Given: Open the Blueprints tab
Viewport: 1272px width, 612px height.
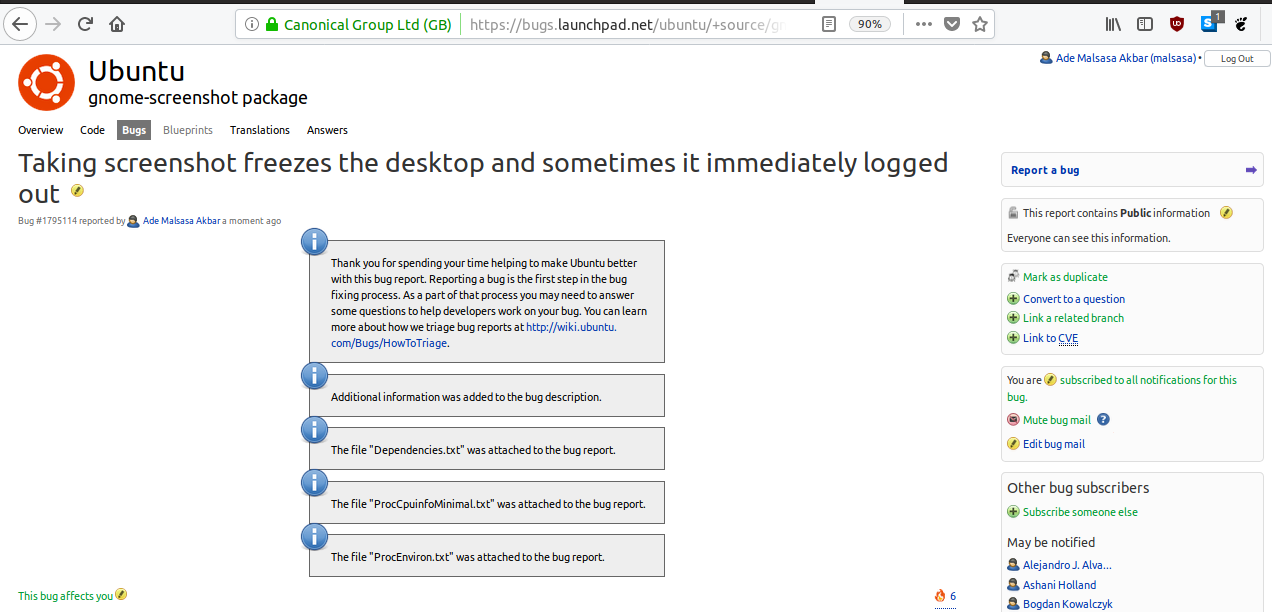Looking at the screenshot, I should (188, 130).
